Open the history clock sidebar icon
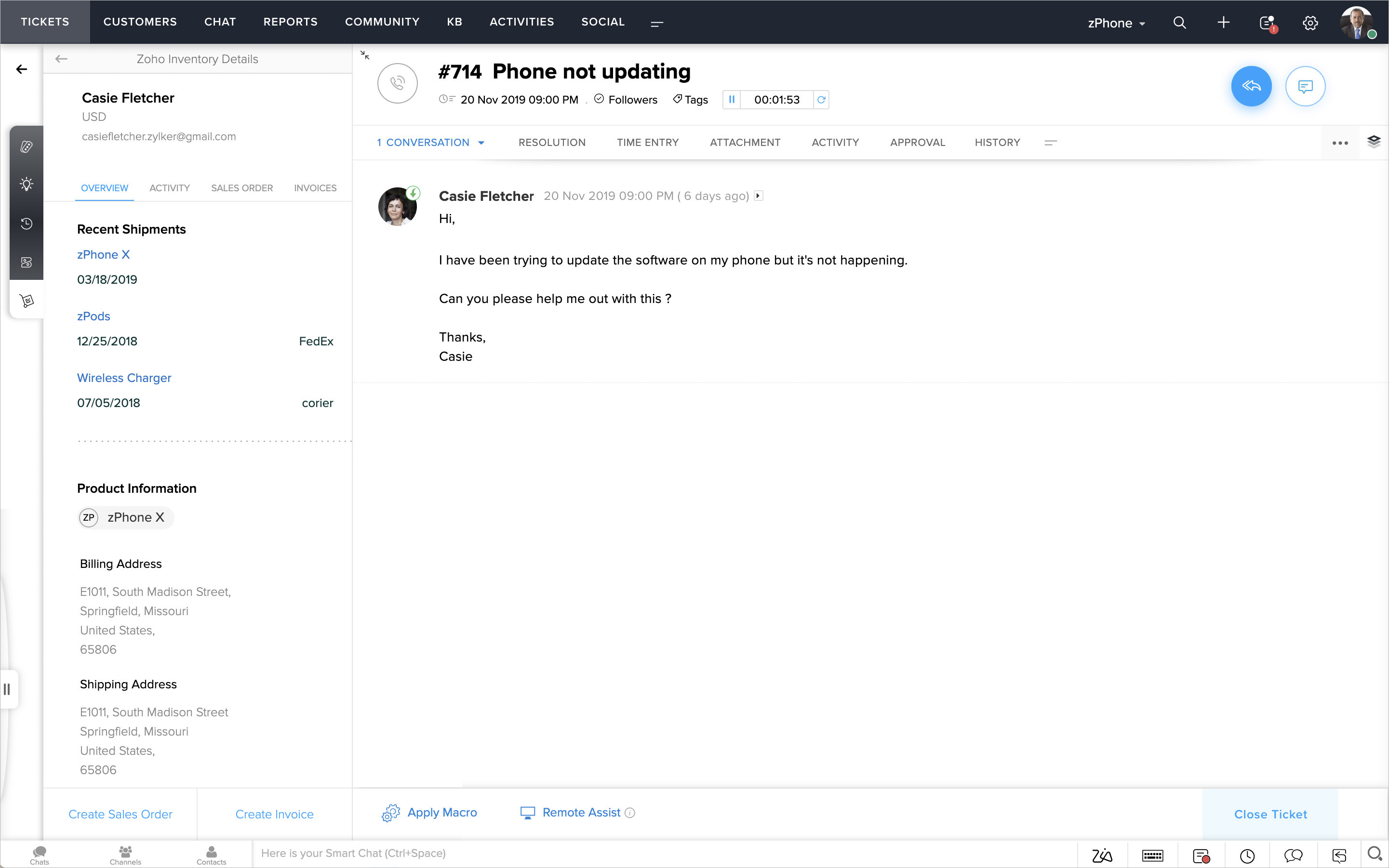Viewport: 1389px width, 868px height. coord(27,224)
